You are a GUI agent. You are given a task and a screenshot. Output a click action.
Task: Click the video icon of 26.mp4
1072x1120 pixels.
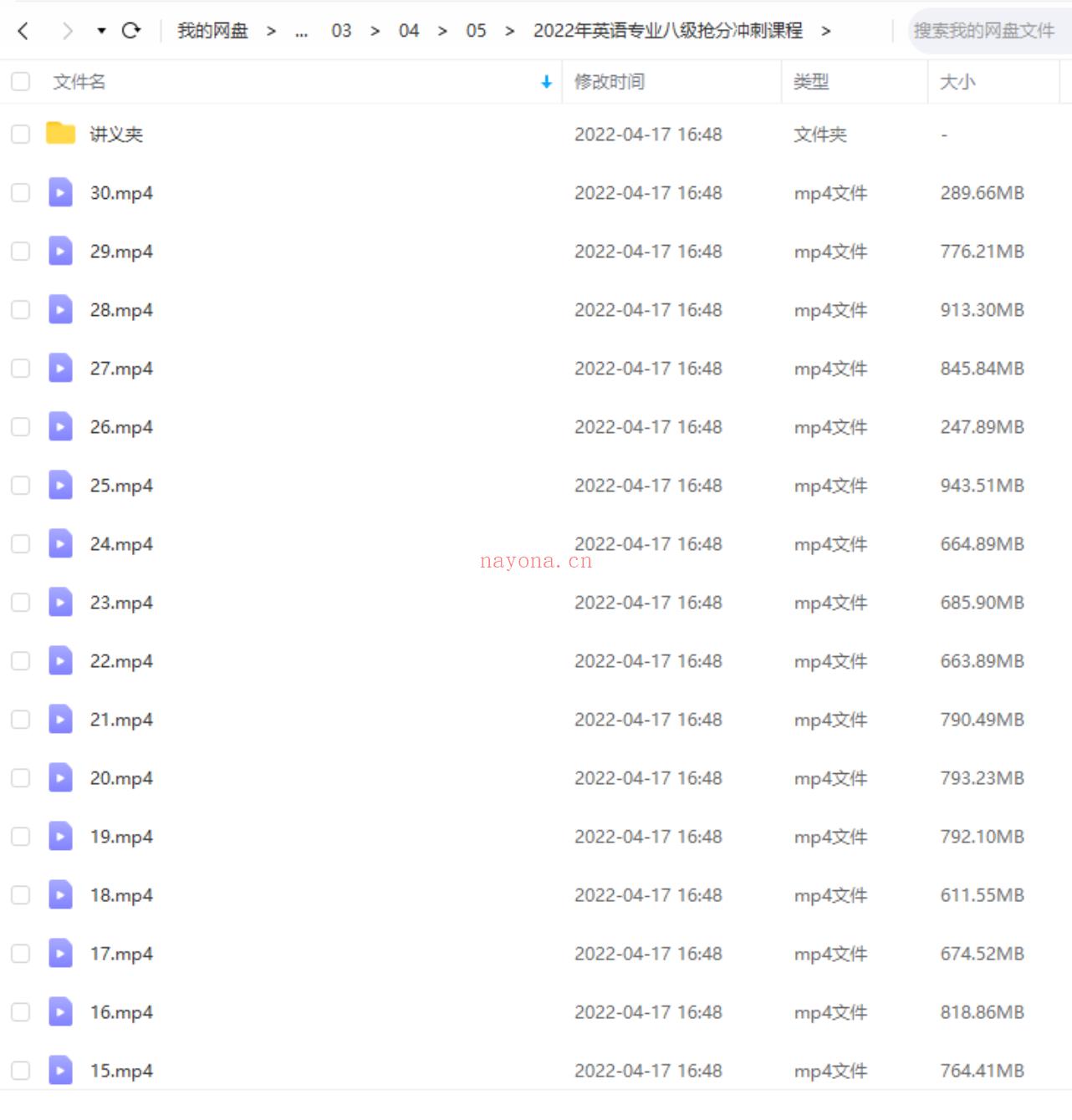[x=60, y=426]
